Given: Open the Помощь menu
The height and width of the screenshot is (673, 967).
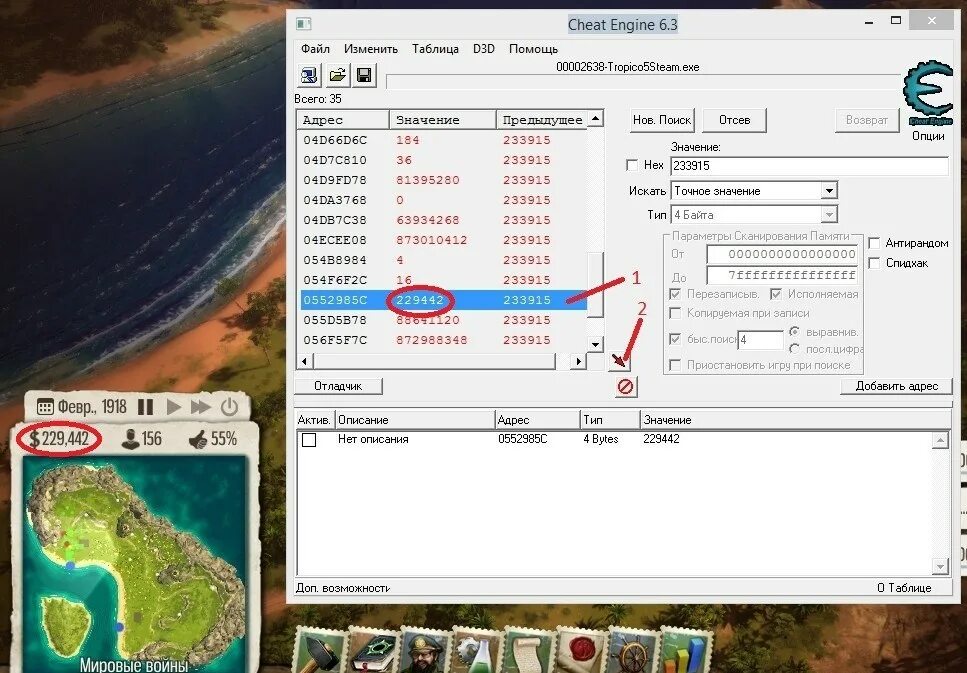Looking at the screenshot, I should click(x=533, y=49).
